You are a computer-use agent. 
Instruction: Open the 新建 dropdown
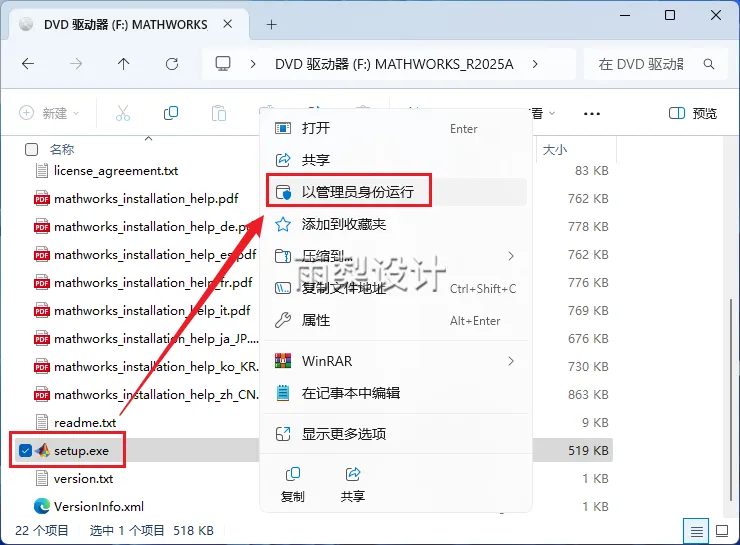49,113
